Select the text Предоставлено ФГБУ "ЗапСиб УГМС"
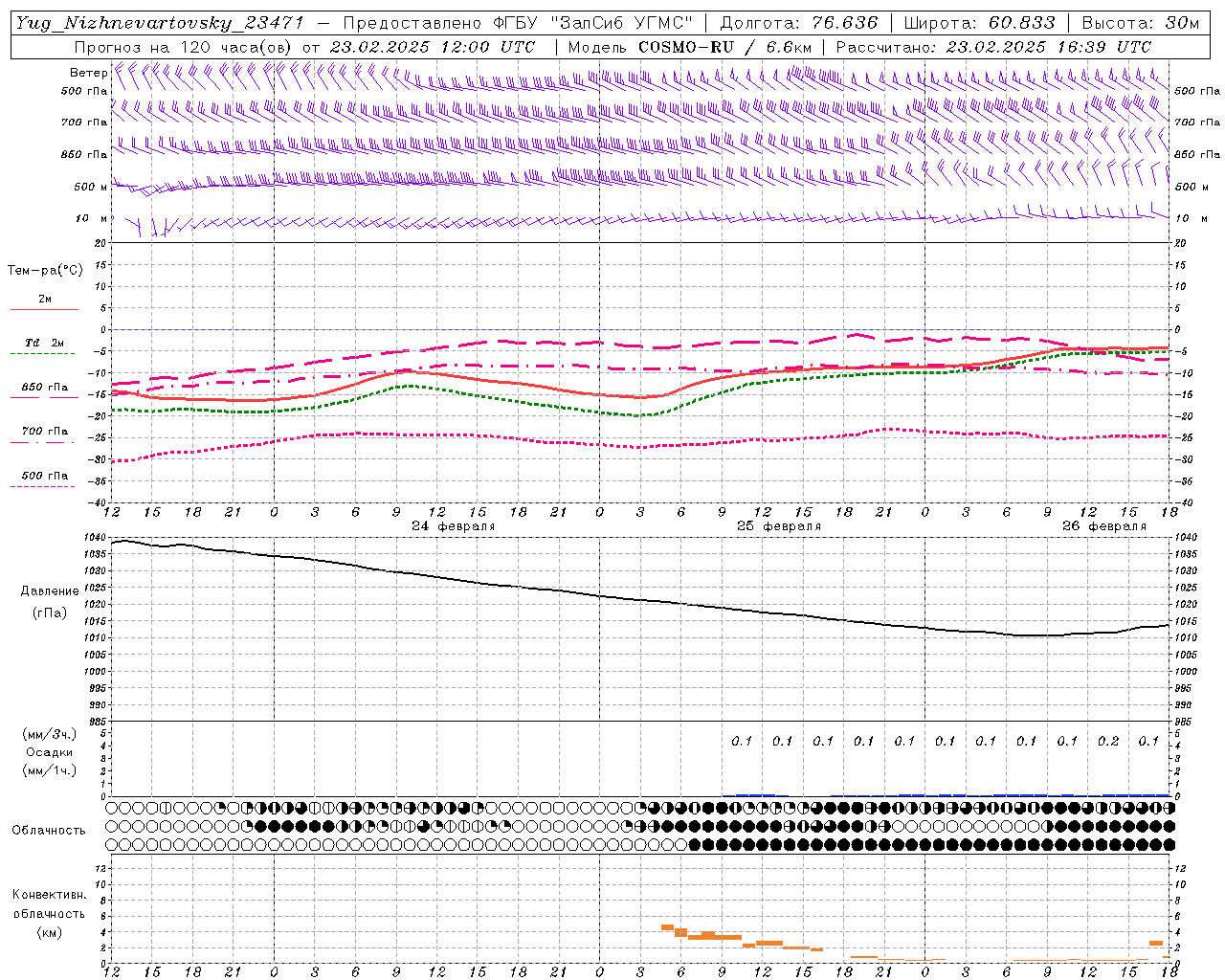Screen dimensions: 1225x980 (517, 23)
